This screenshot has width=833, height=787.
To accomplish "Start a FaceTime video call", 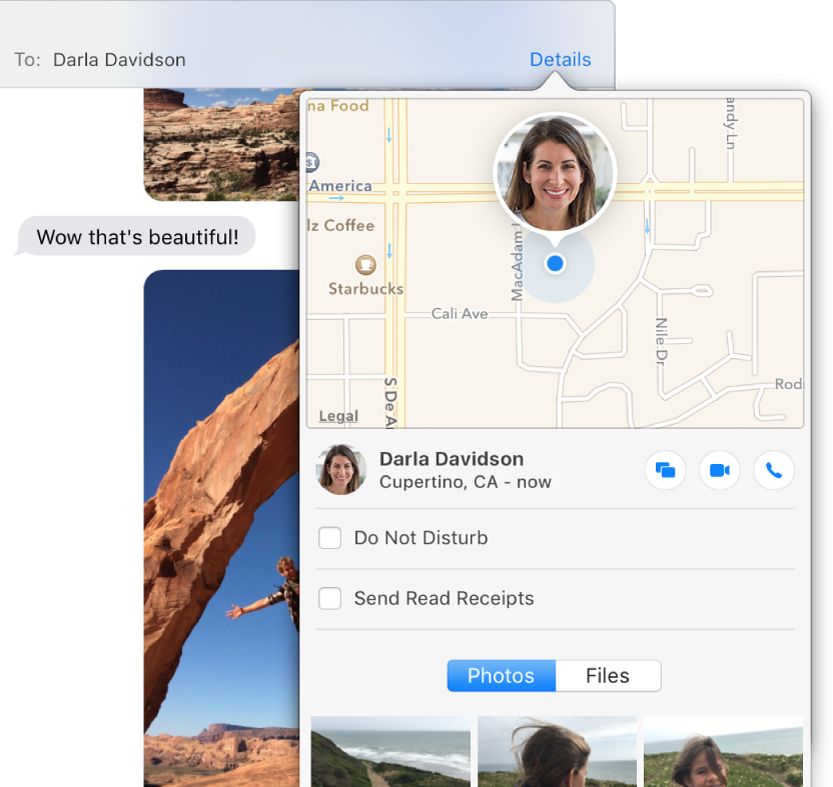I will (719, 470).
